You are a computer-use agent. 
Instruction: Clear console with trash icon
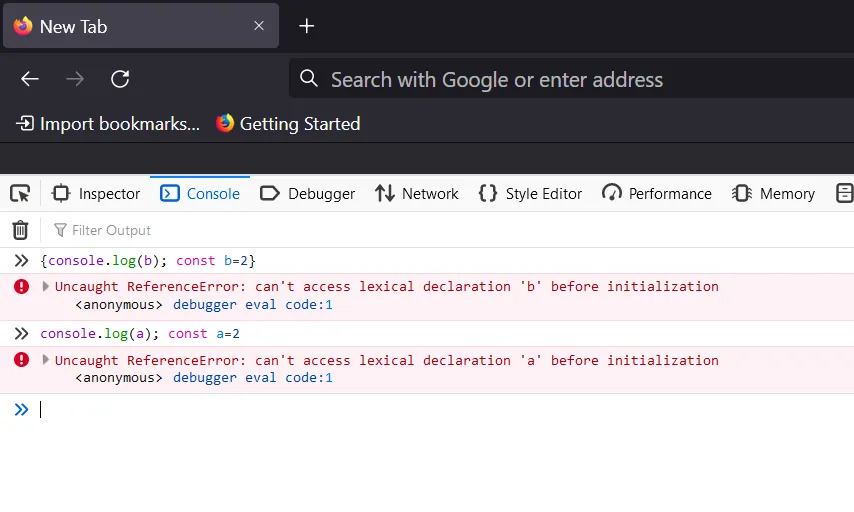tap(20, 230)
